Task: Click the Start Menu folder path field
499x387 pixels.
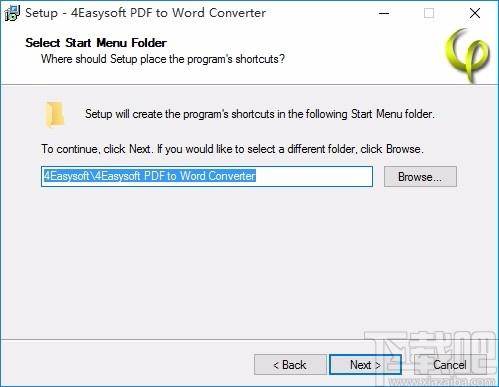Action: (x=207, y=176)
